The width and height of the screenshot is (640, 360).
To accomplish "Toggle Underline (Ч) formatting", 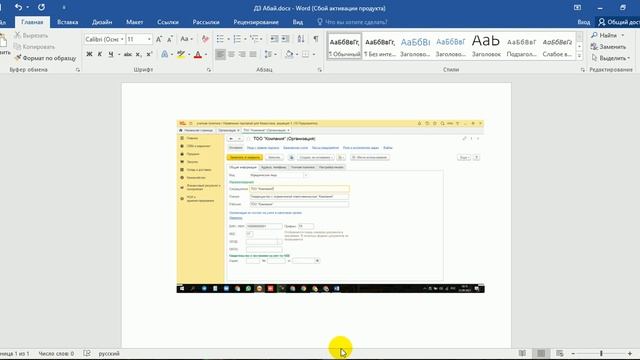I will 111,54.
